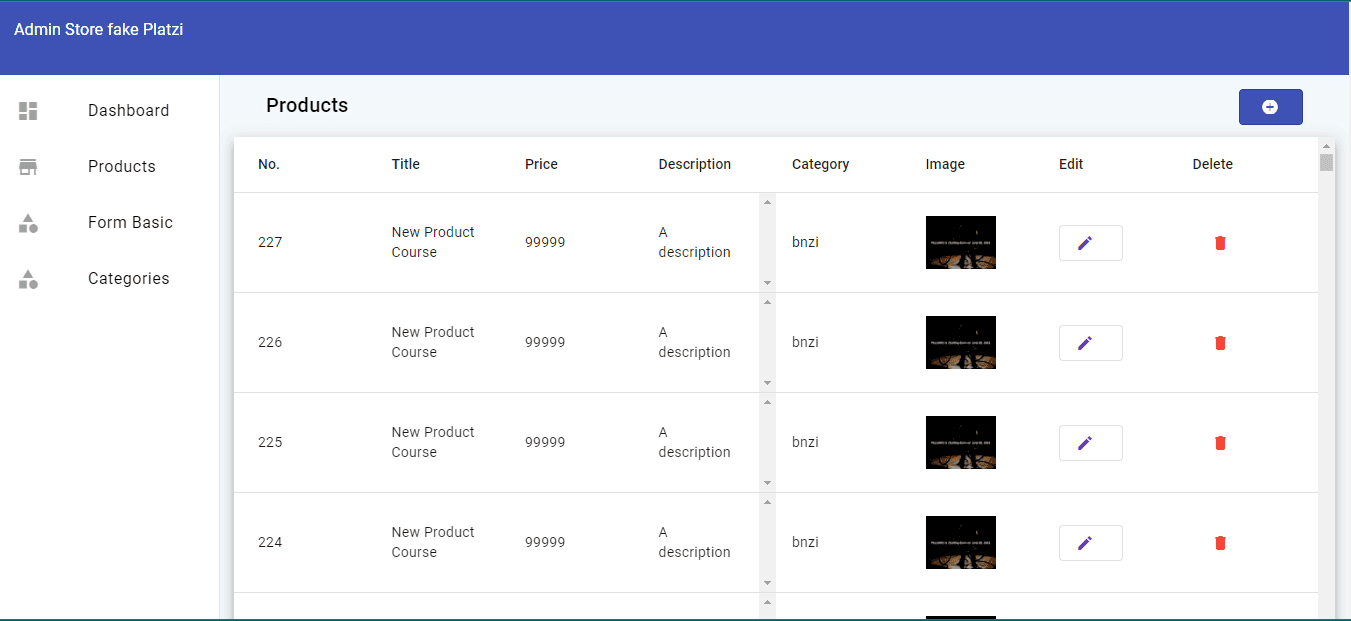Edit product number 225 with pencil button
The image size is (1351, 621).
(1090, 443)
